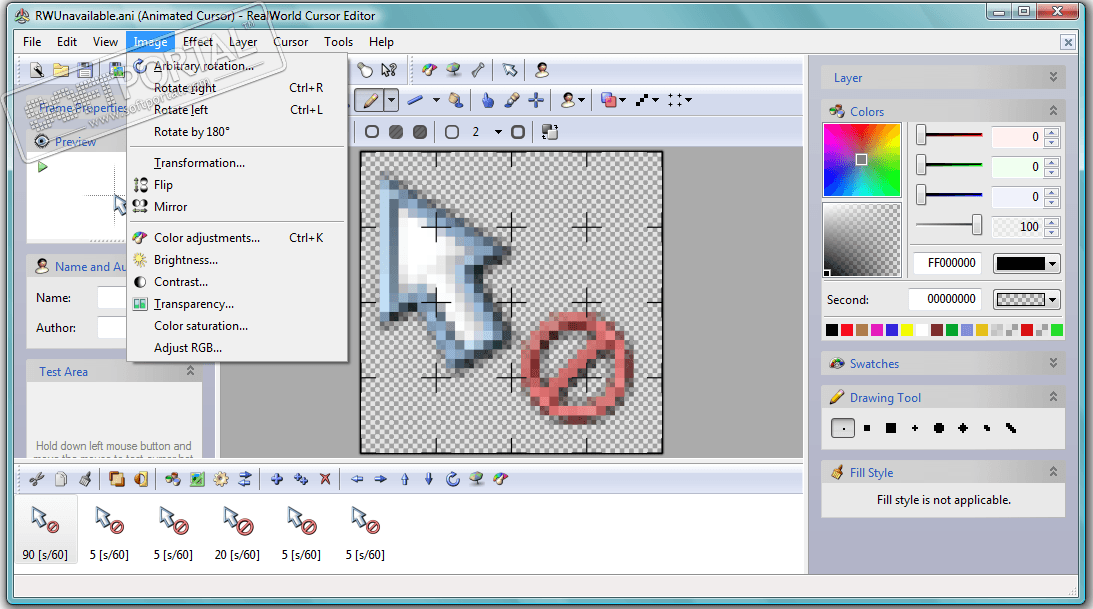
Task: Select the Flood fill bucket tool
Action: pyautogui.click(x=456, y=100)
